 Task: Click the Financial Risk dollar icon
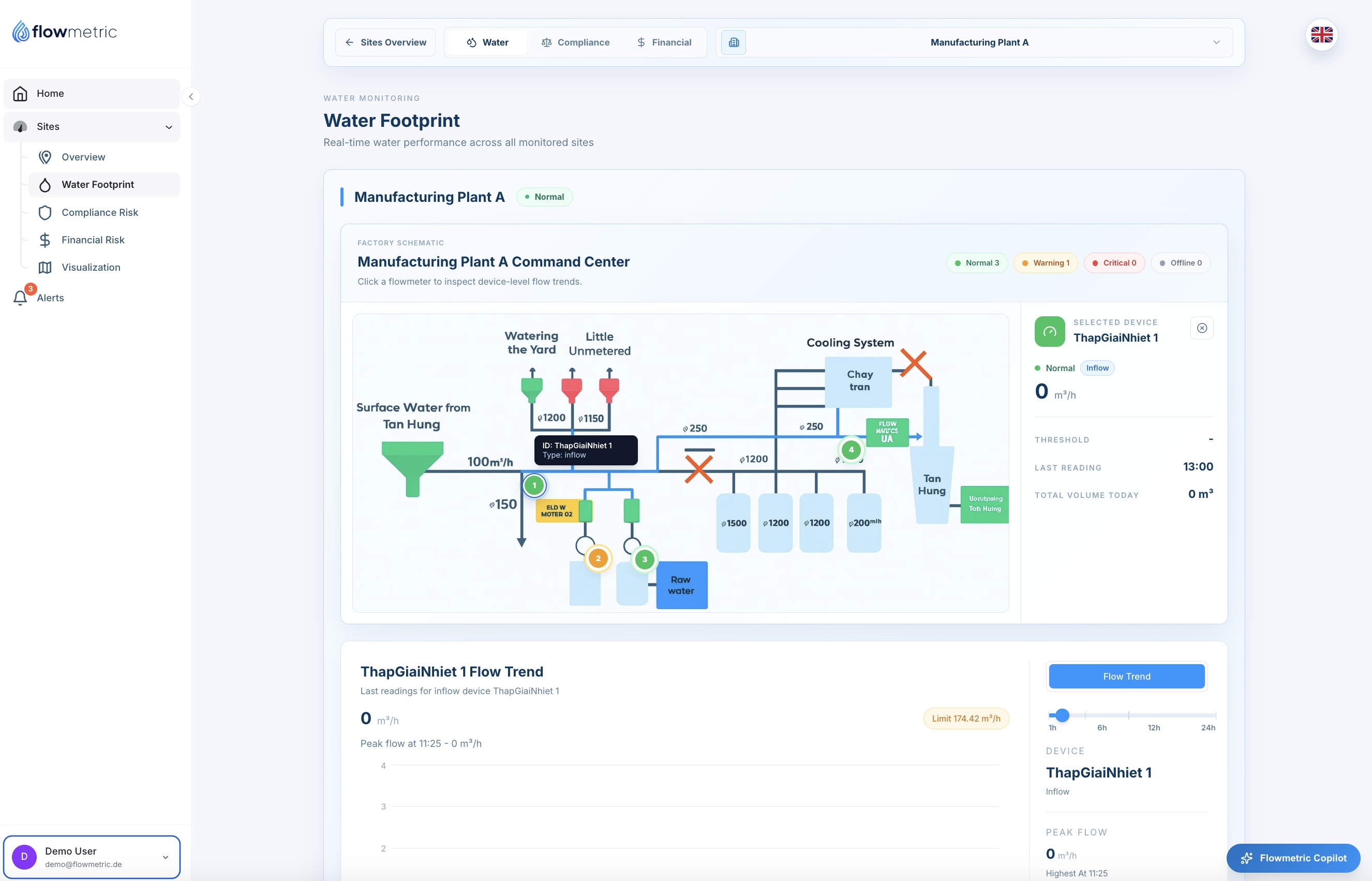pos(45,240)
